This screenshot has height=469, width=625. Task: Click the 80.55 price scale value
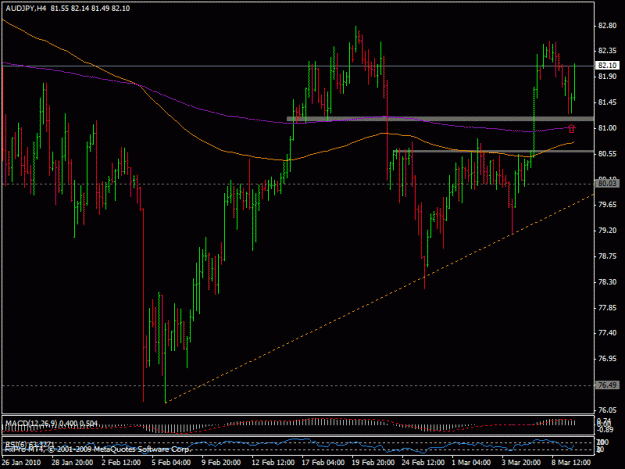607,154
